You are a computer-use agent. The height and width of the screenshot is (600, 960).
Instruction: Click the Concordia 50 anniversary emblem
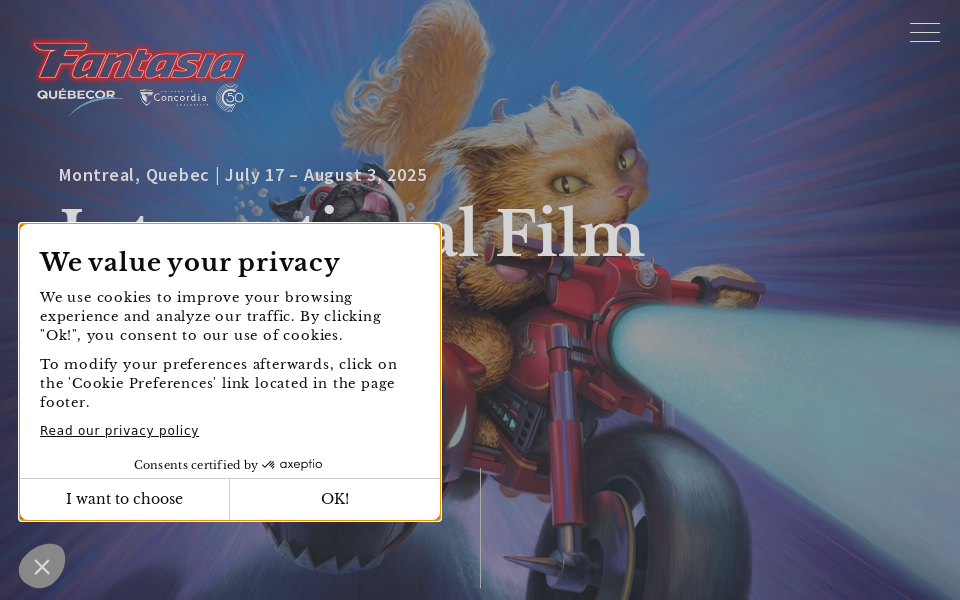tap(230, 98)
